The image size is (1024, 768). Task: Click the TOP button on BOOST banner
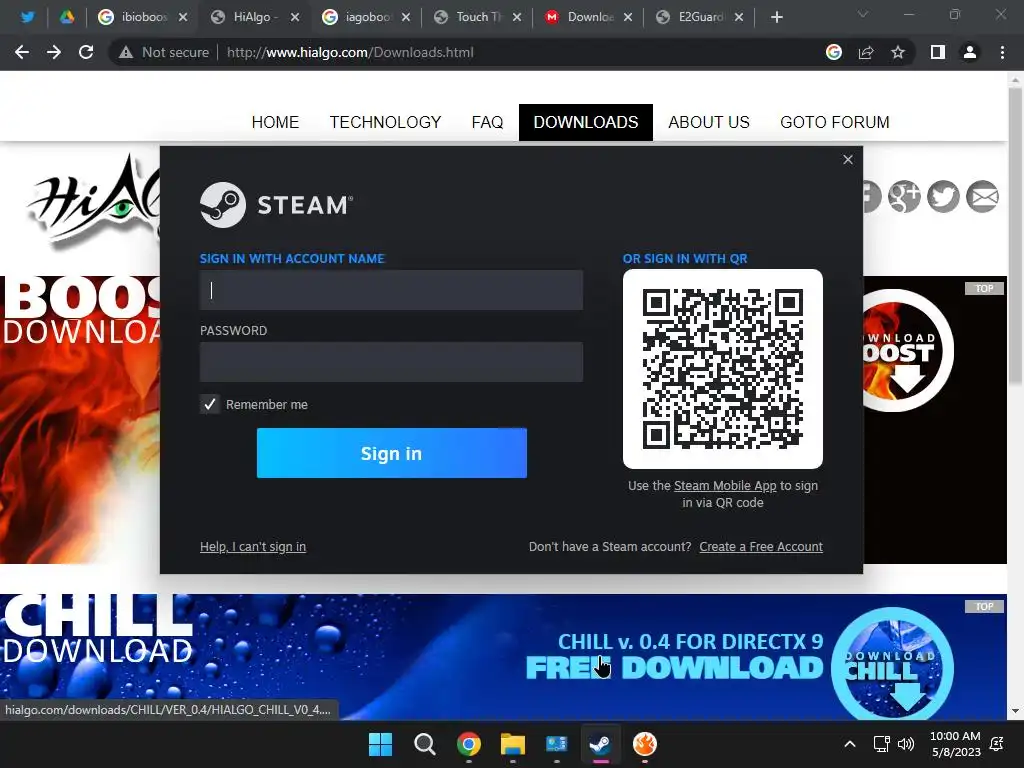point(984,288)
